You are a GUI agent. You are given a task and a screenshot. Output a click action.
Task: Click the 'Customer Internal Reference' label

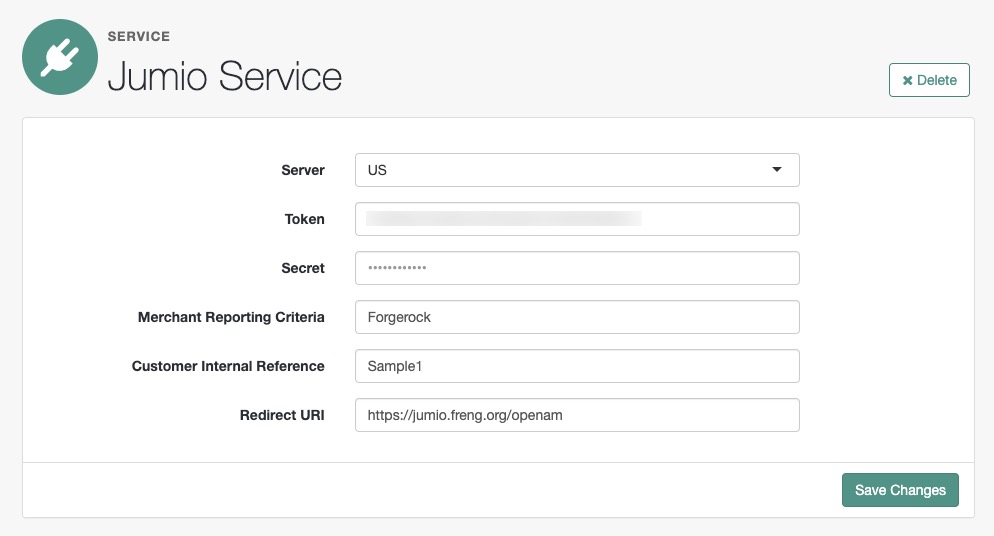point(228,366)
